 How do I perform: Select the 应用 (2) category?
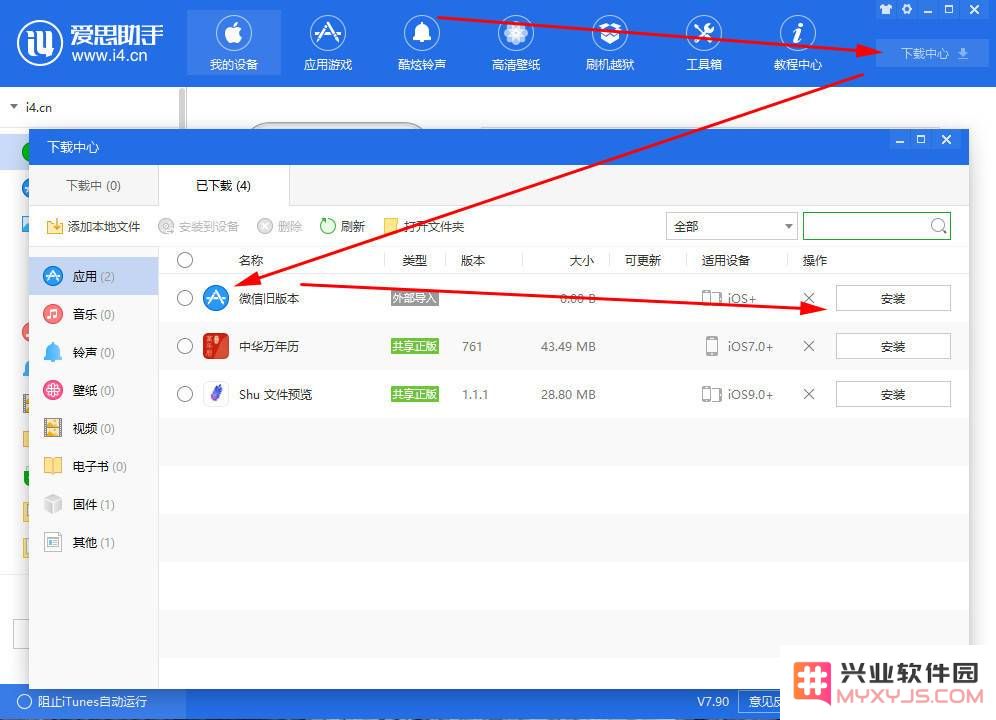[93, 276]
